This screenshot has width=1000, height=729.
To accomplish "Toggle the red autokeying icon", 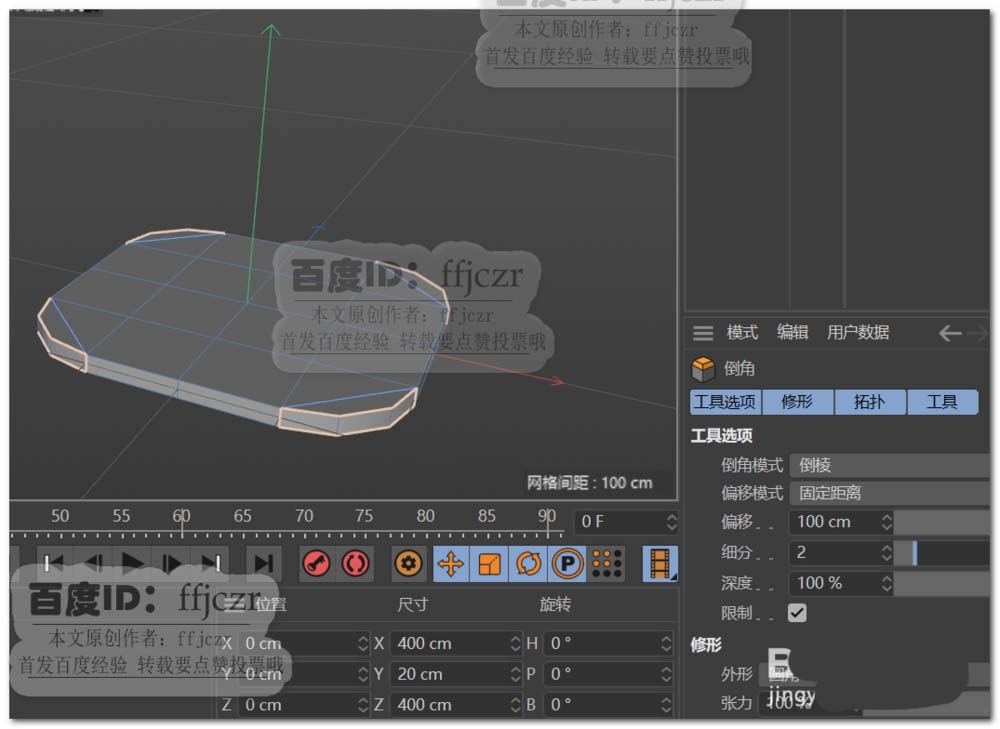I will pos(355,564).
